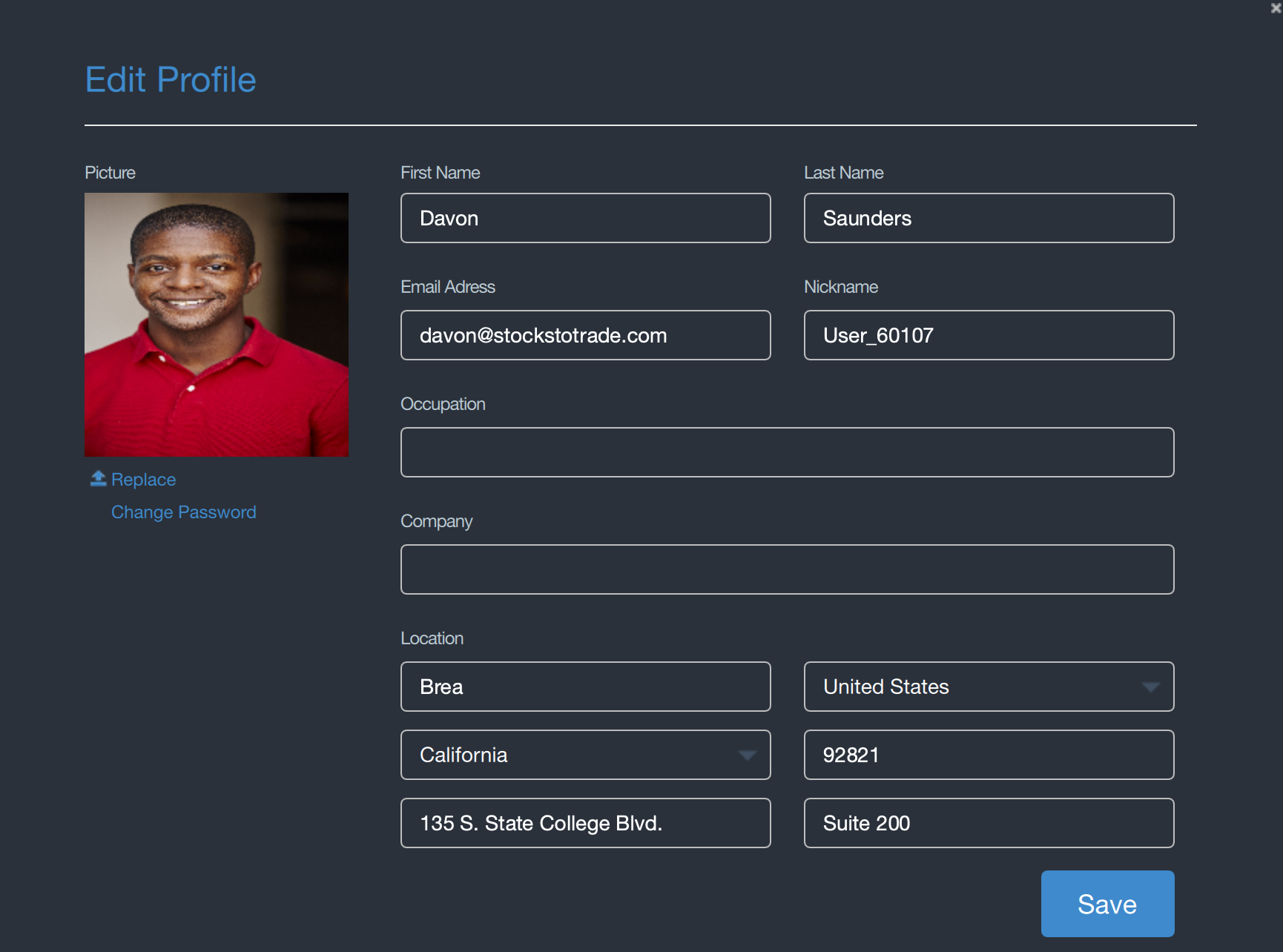Click the upload icon beside Replace
1283x952 pixels.
tap(98, 478)
